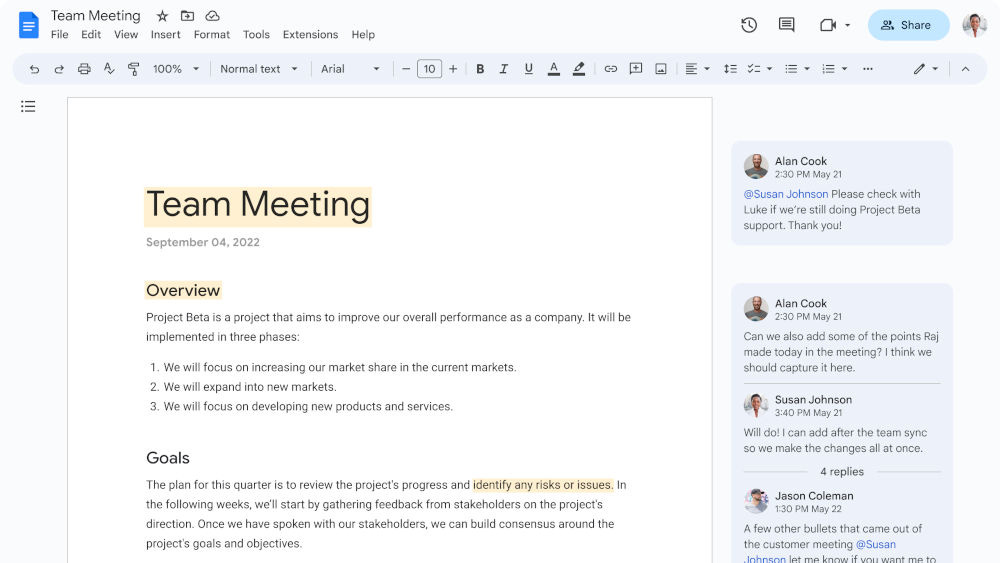Click the print icon in toolbar
The image size is (1000, 563).
coord(84,69)
